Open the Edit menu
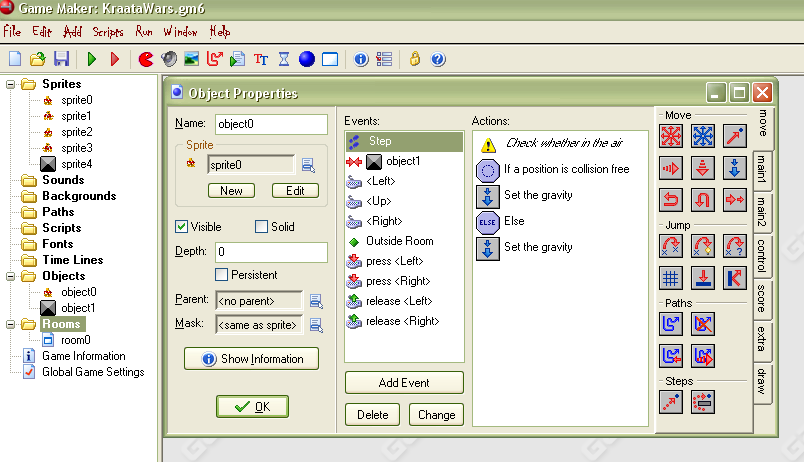Screen dimensions: 804x462 click(42, 32)
